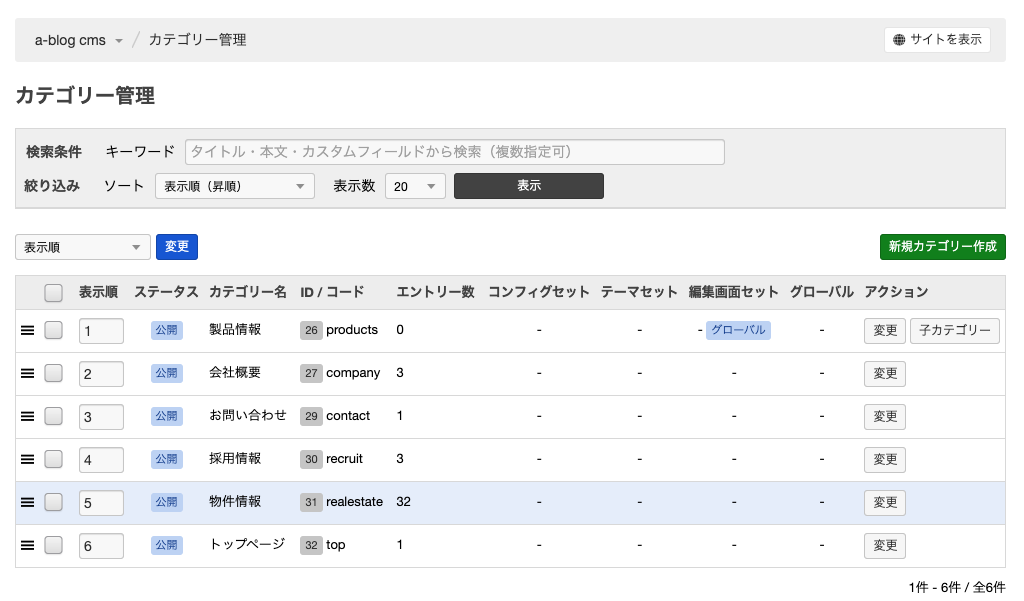Open the 表示順 bulk action dropdown
This screenshot has width=1024, height=601.
pos(83,247)
